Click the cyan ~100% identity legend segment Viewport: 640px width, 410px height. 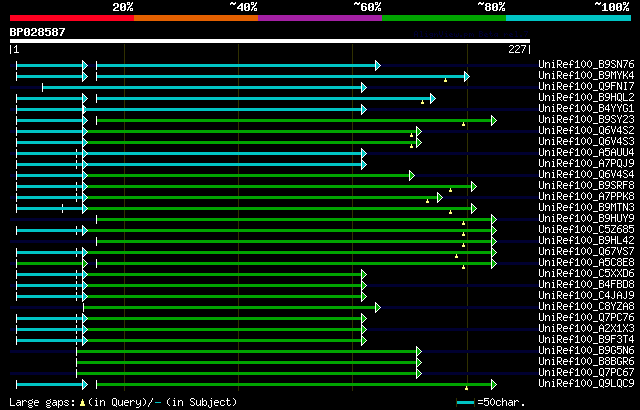[x=569, y=18]
